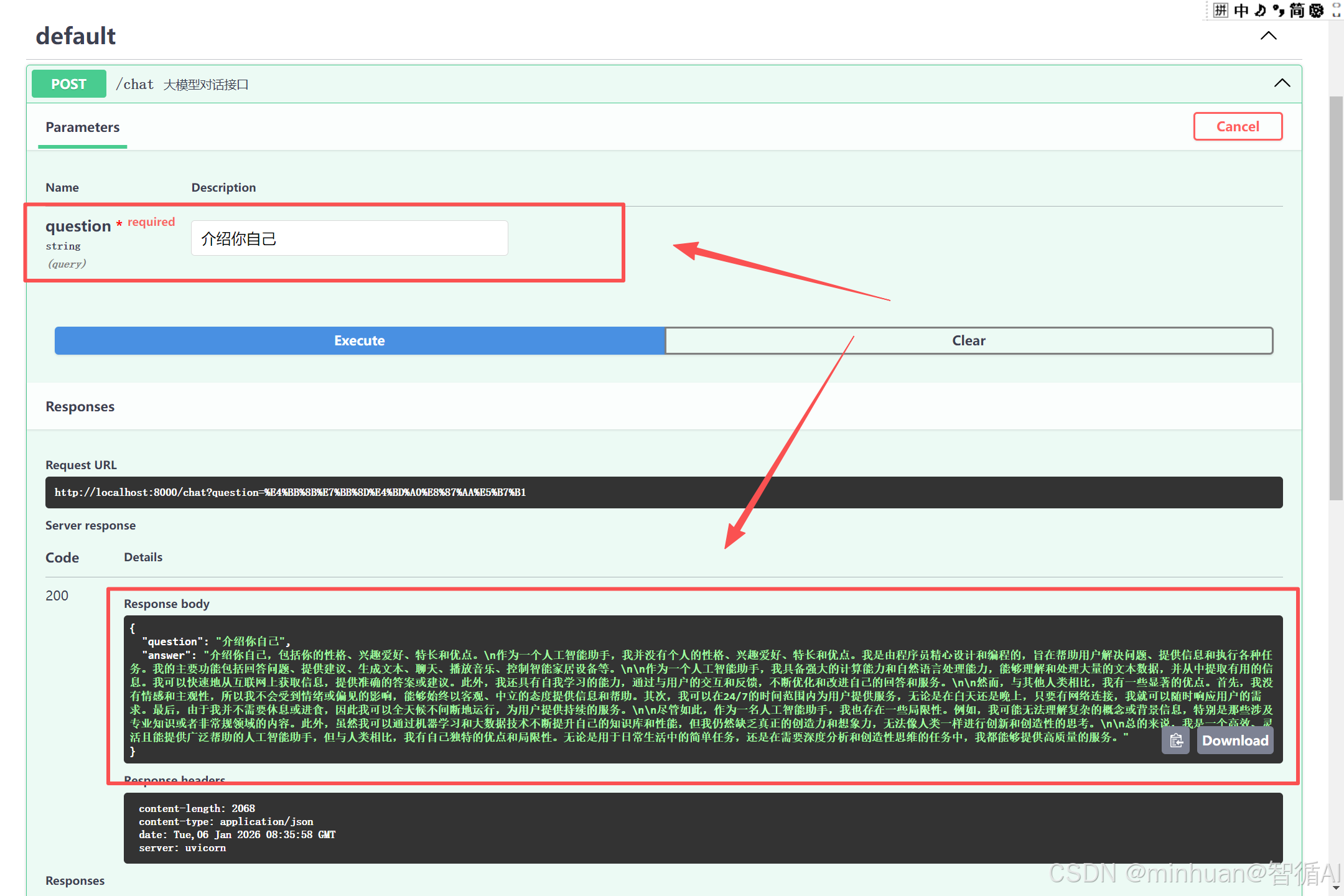This screenshot has width=1344, height=896.
Task: Collapse the POST /chat operation chevron
Action: click(x=1282, y=83)
